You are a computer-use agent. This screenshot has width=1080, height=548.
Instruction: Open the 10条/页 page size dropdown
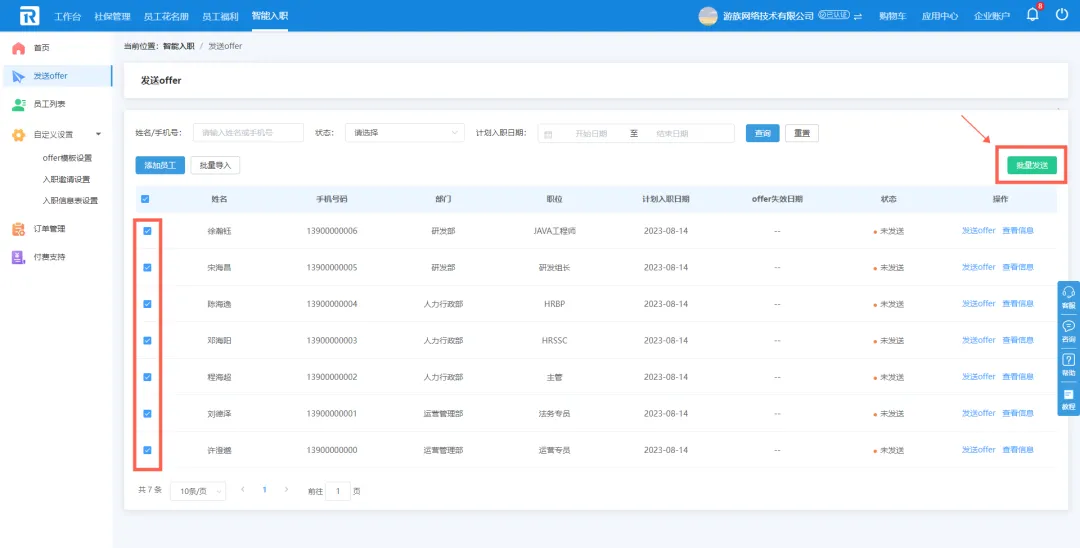click(198, 491)
